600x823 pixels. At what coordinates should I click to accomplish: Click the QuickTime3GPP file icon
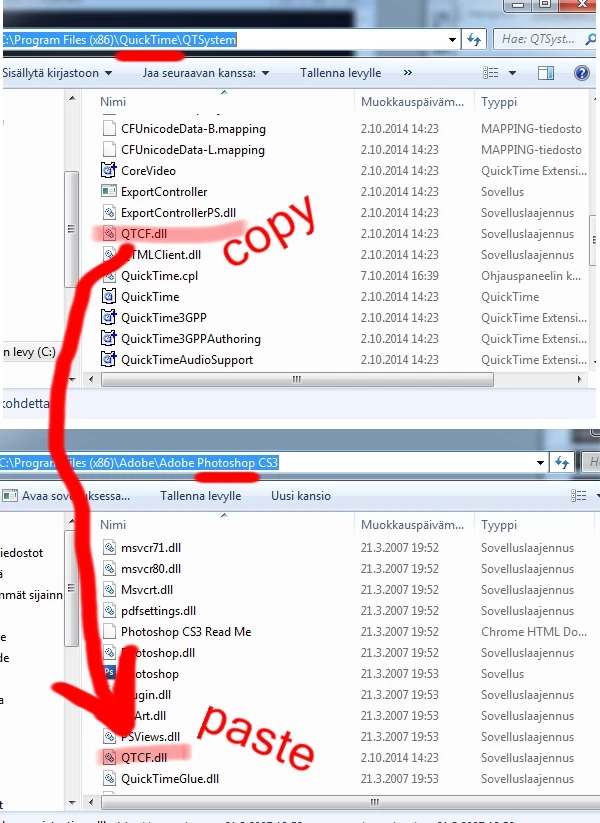(x=109, y=317)
